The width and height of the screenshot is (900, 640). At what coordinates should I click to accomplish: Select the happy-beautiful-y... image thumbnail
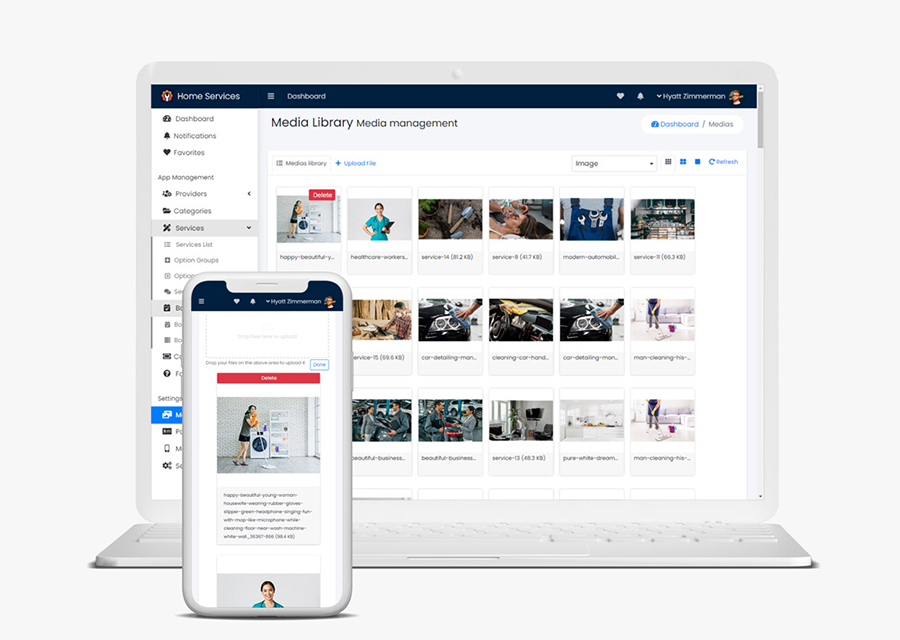308,219
